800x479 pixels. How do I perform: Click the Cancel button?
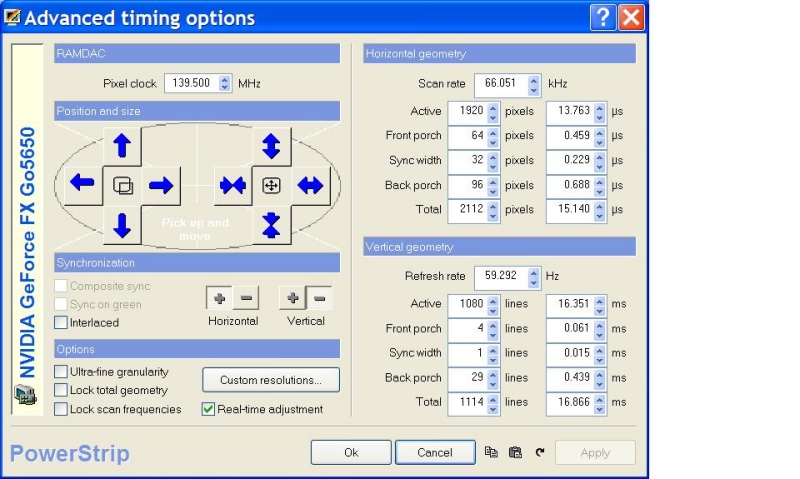pyautogui.click(x=435, y=452)
